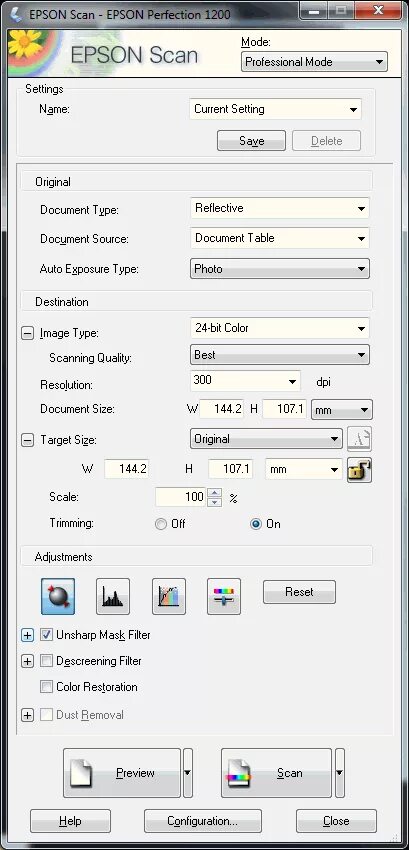The height and width of the screenshot is (850, 409).
Task: Expand the Descreening Filter options
Action: [27, 661]
